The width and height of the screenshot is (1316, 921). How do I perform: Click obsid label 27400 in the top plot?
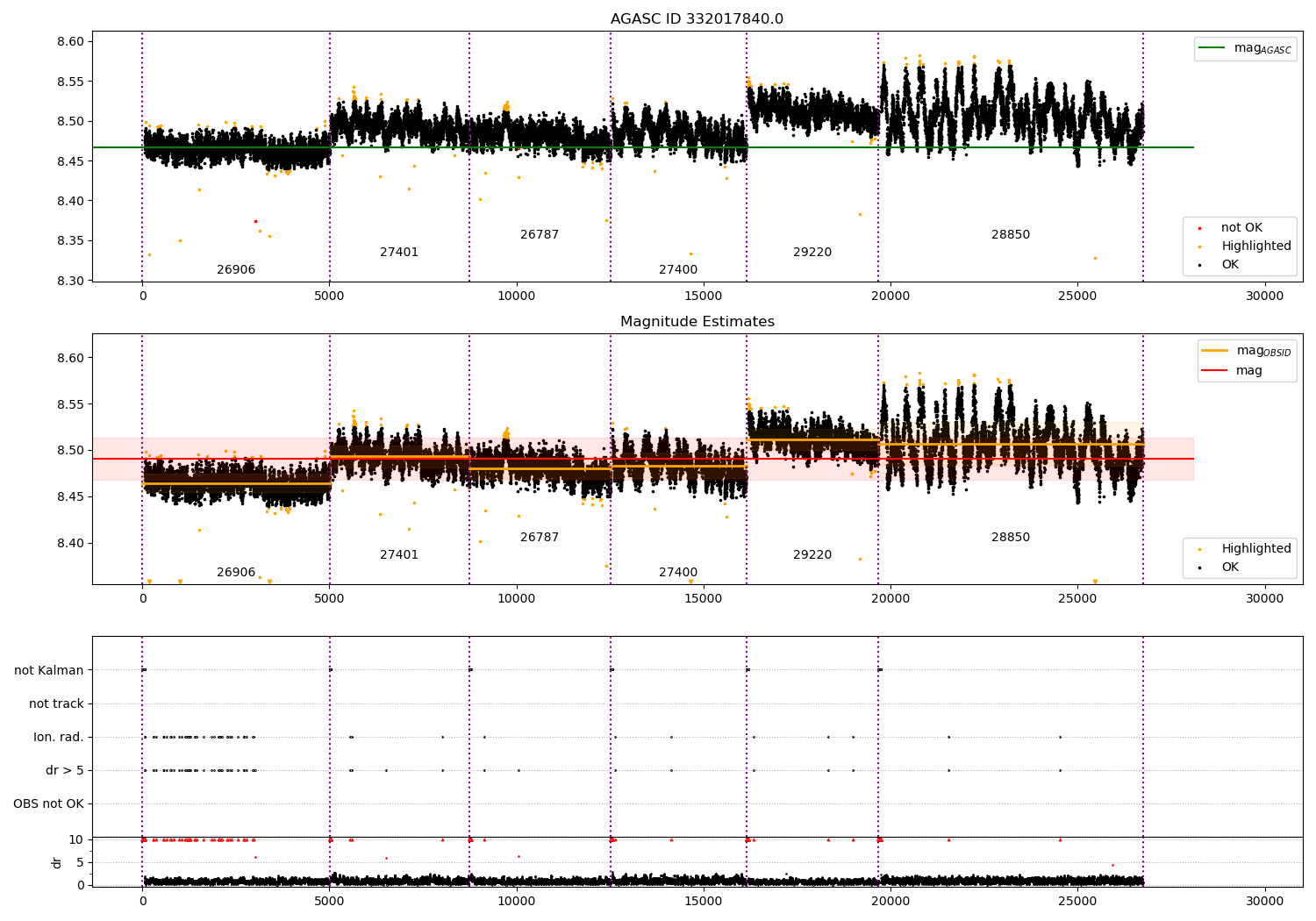[x=678, y=270]
